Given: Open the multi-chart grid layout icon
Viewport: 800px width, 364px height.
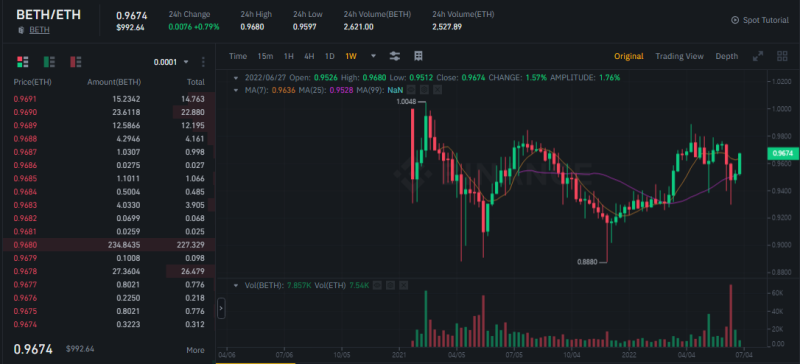Looking at the screenshot, I should pyautogui.click(x=782, y=56).
